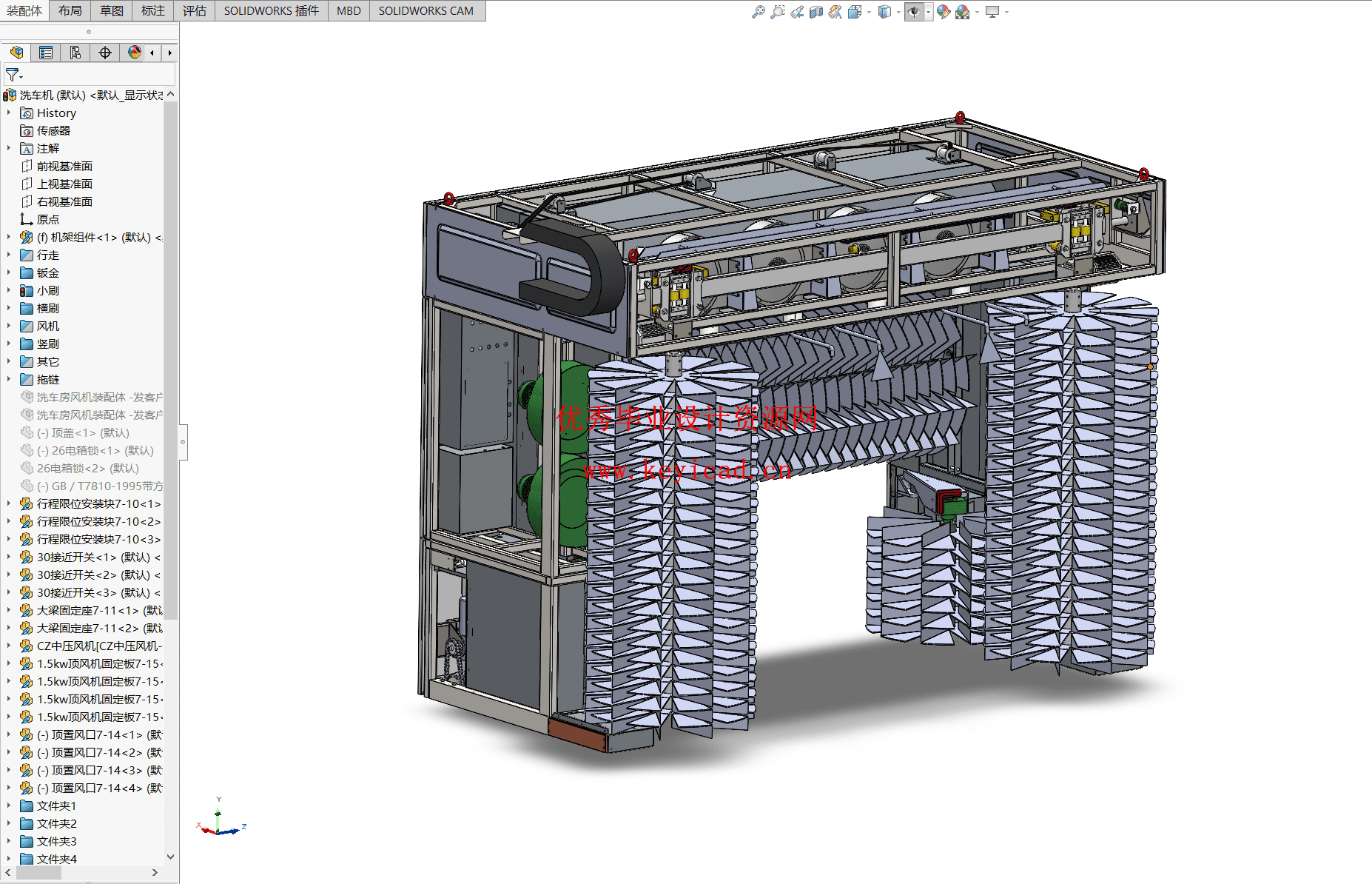Screen dimensions: 1372x884
Task: Select the 文件夹3 folder
Action: (56, 842)
